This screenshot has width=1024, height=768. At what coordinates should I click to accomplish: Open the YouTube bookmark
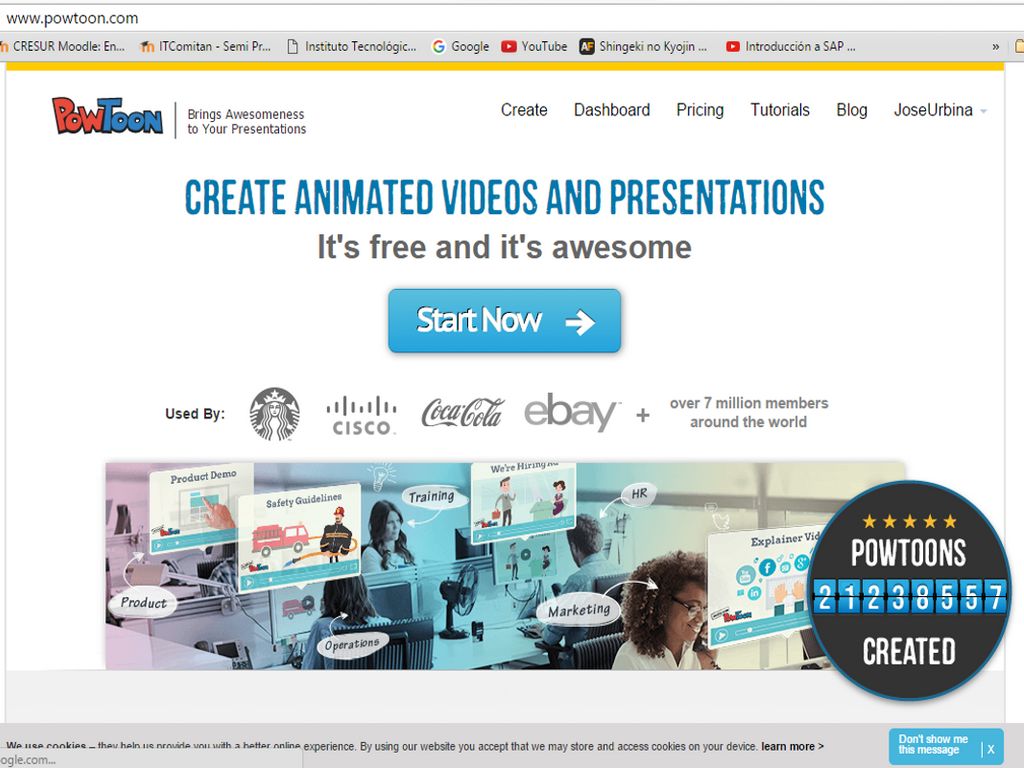tap(534, 46)
